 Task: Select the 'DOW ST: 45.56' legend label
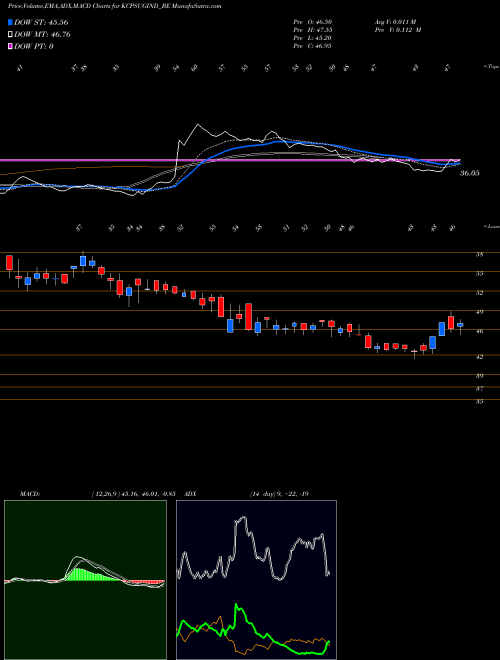(x=41, y=22)
